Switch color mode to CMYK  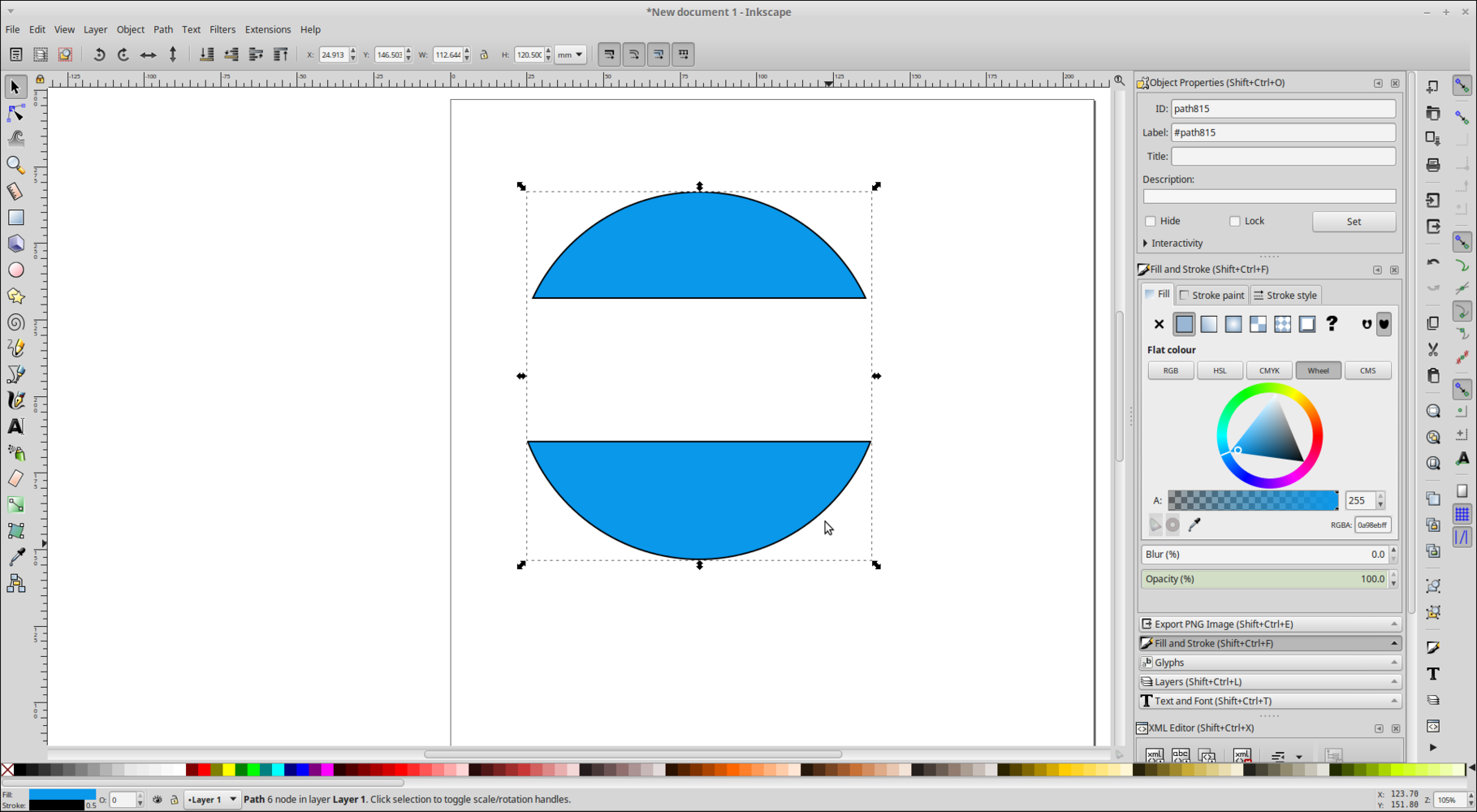pos(1269,371)
